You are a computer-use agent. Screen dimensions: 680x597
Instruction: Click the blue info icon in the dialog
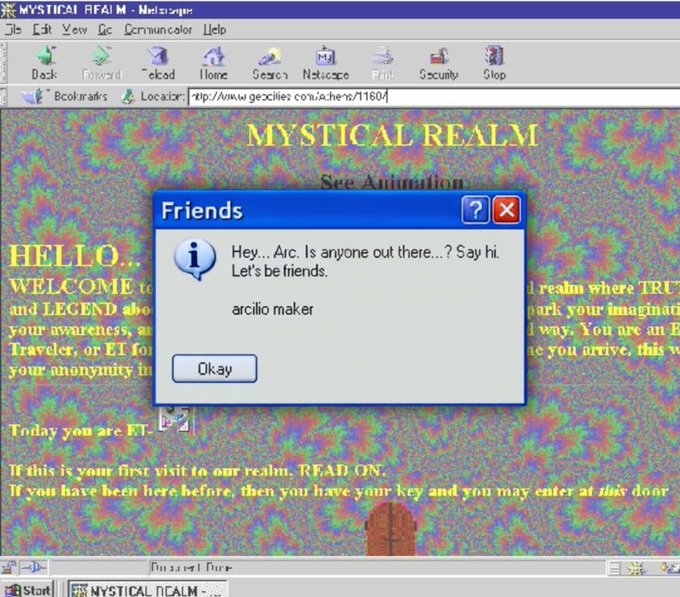pos(195,259)
